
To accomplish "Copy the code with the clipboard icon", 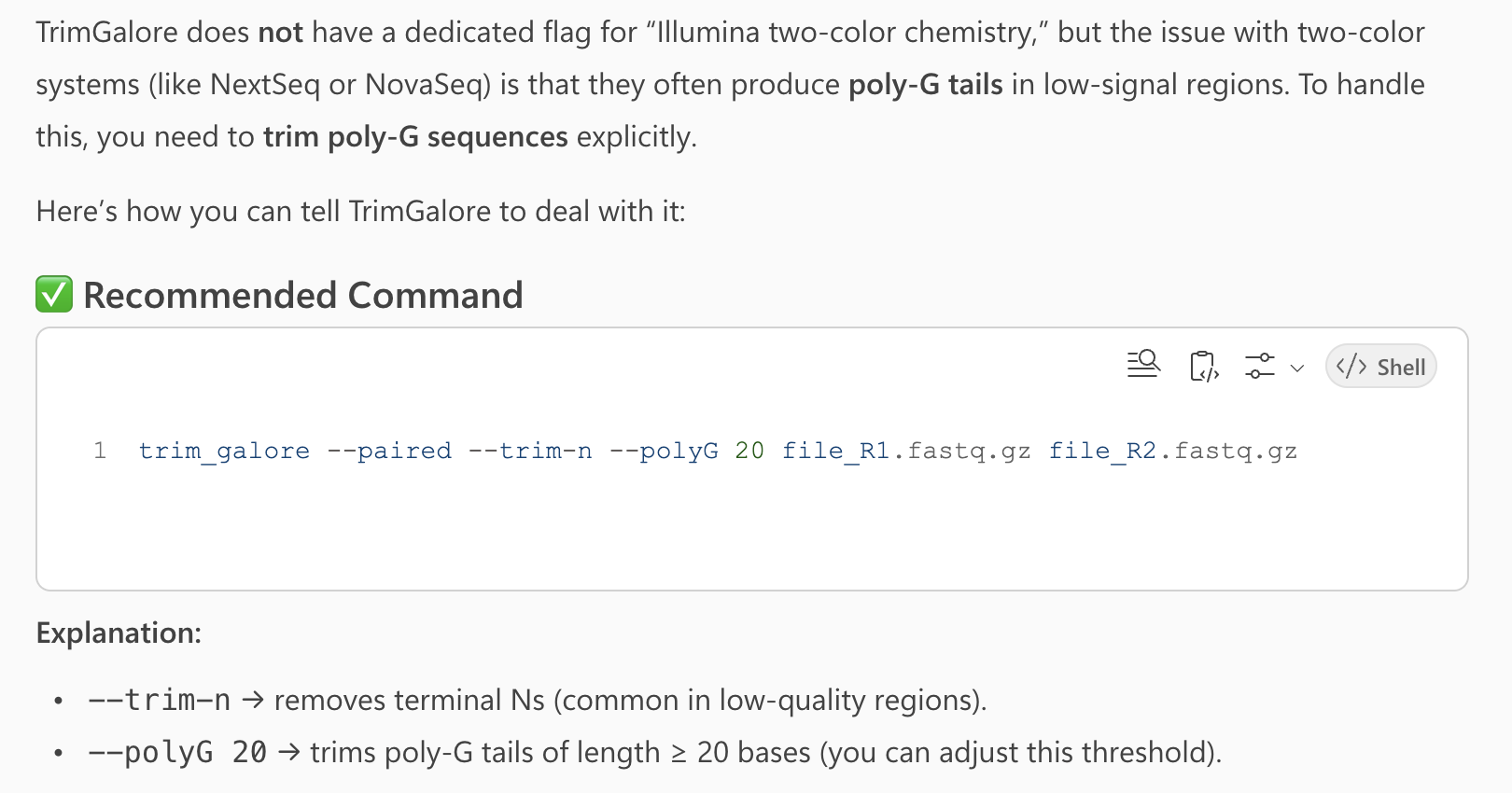I will 1204,366.
